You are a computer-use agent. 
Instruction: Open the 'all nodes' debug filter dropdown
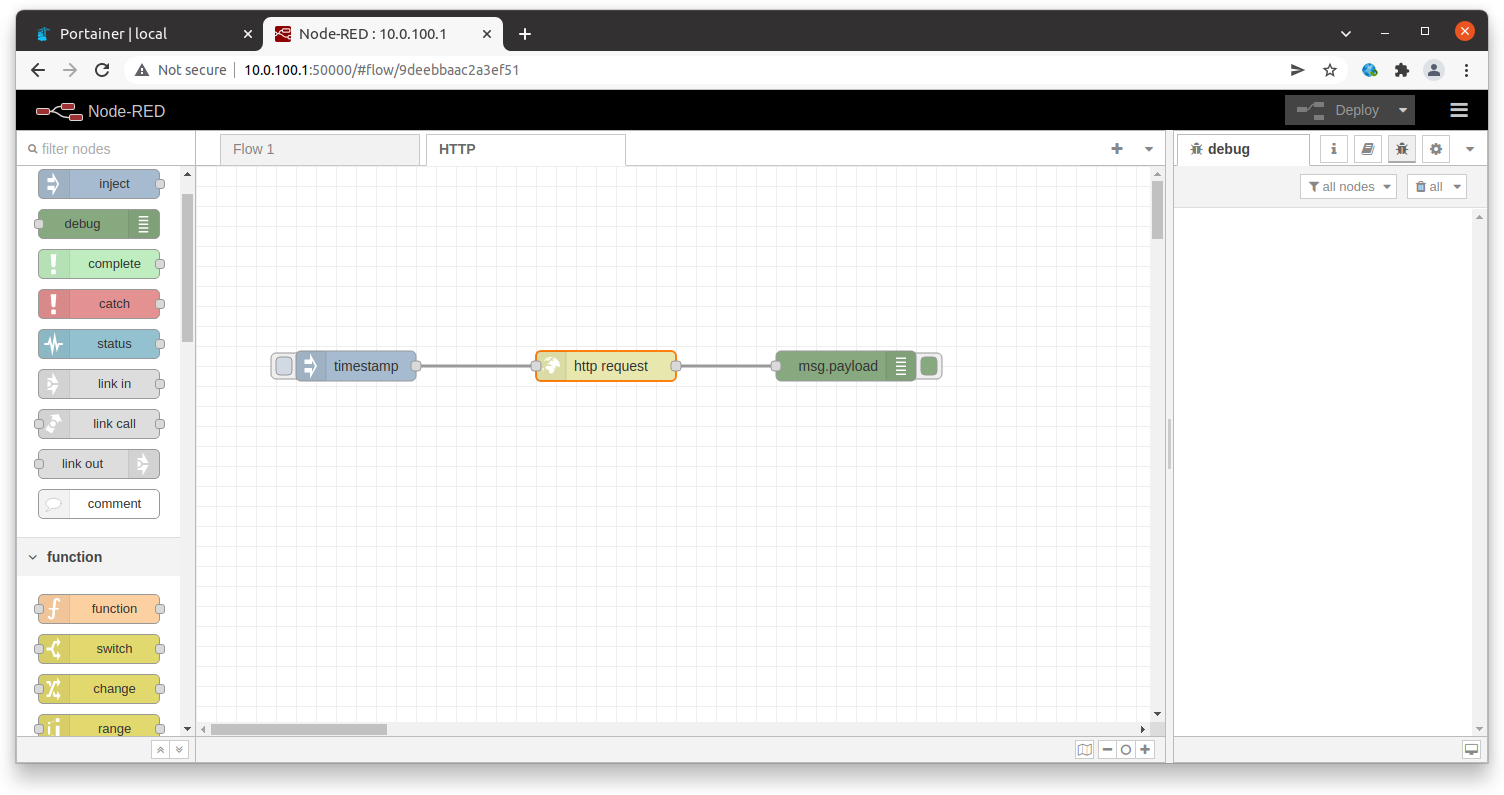tap(1348, 186)
